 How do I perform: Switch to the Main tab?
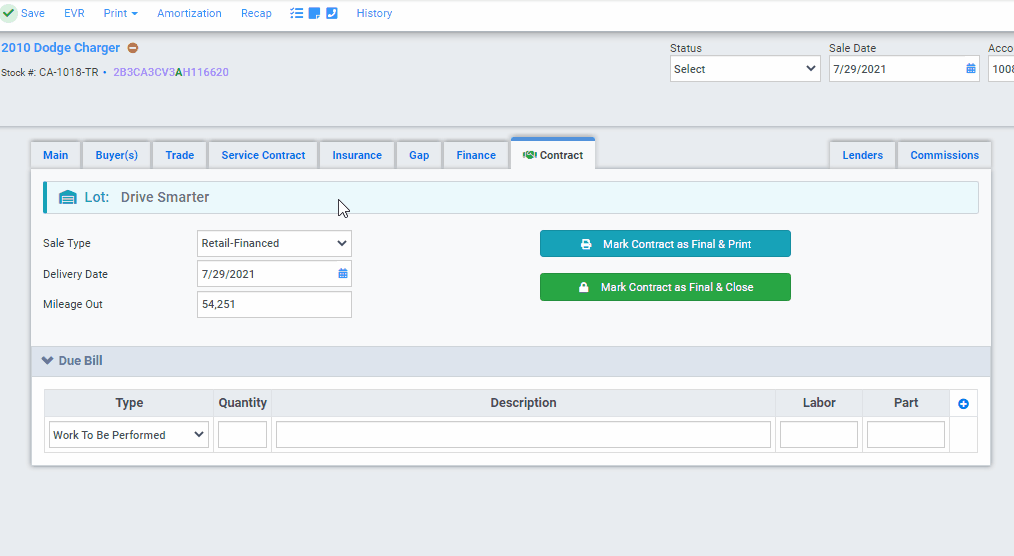pos(56,155)
